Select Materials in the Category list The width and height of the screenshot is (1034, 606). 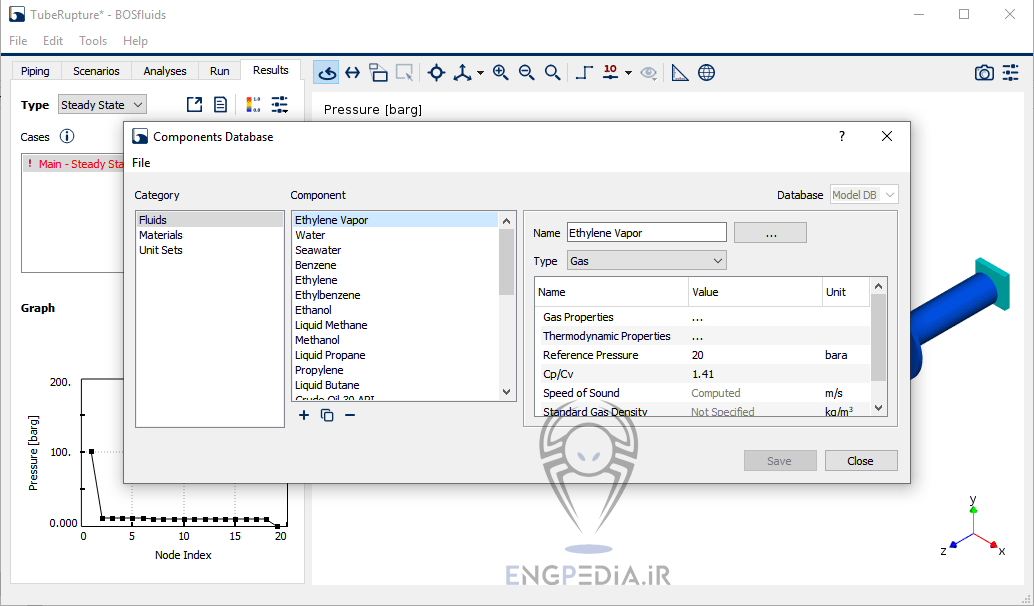click(161, 235)
